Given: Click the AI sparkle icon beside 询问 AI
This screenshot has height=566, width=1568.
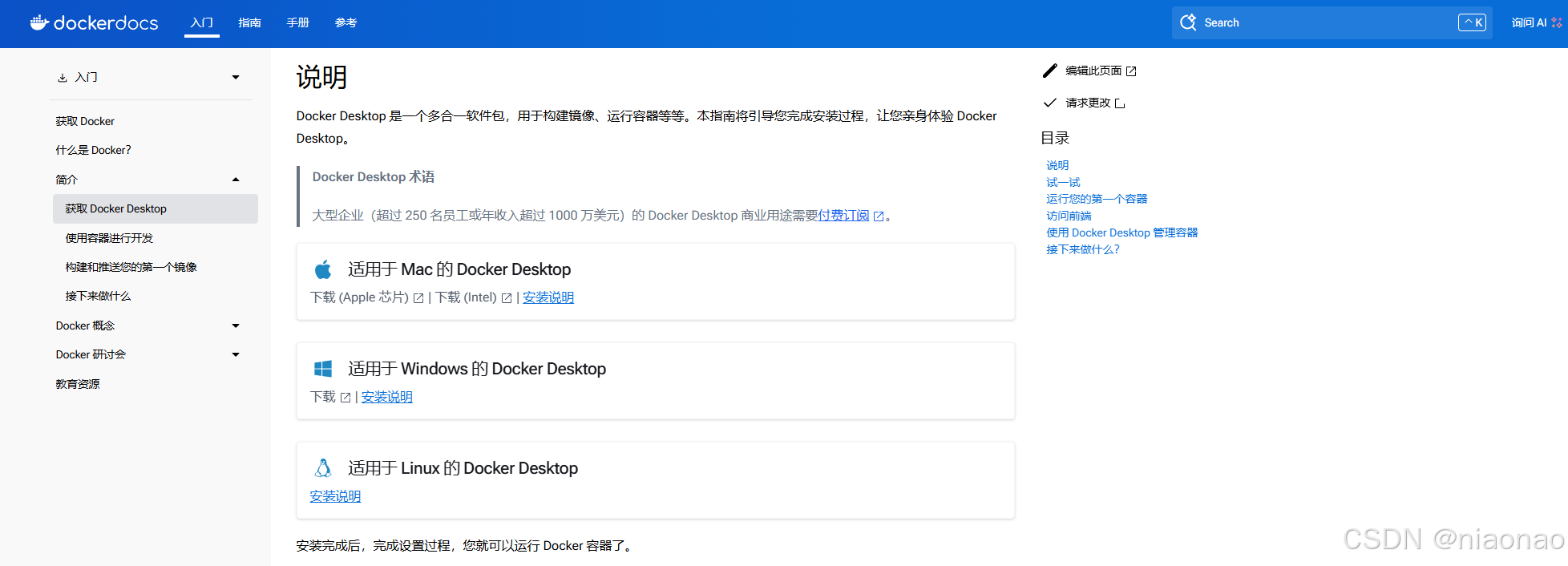Looking at the screenshot, I should click(1557, 22).
